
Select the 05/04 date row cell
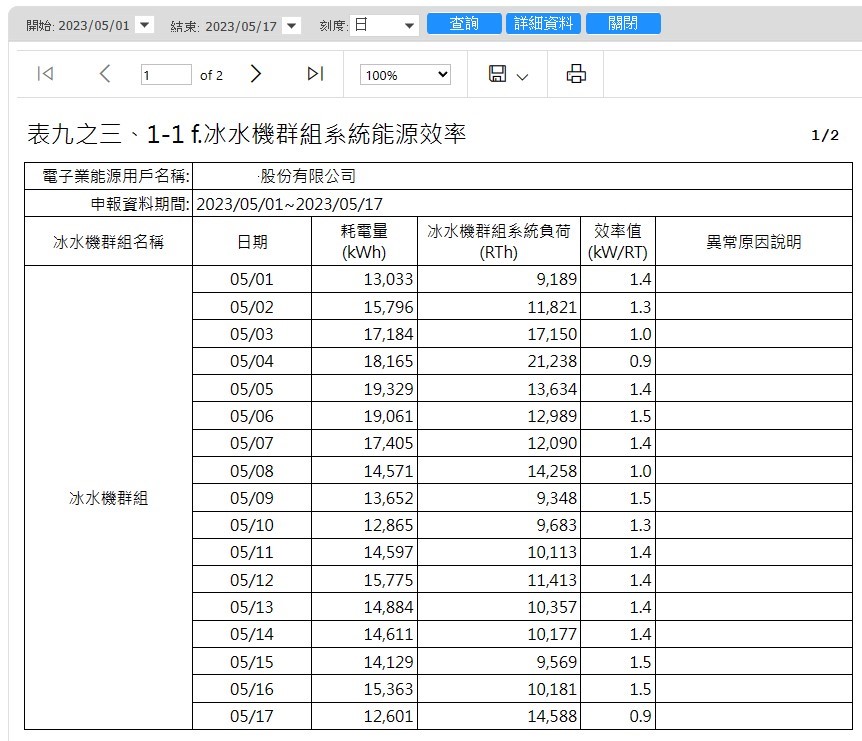click(251, 361)
